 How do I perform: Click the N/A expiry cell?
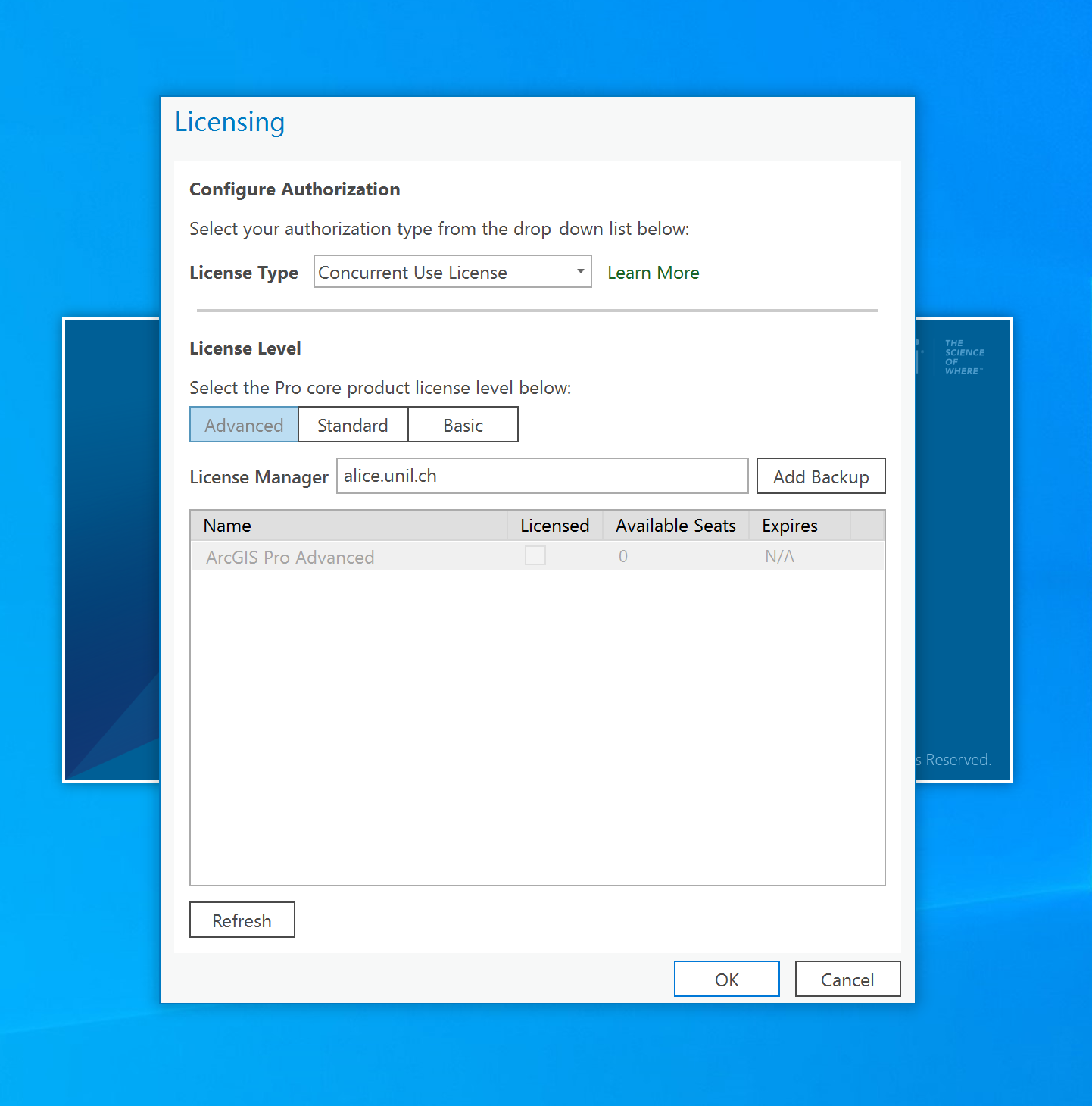(x=779, y=557)
